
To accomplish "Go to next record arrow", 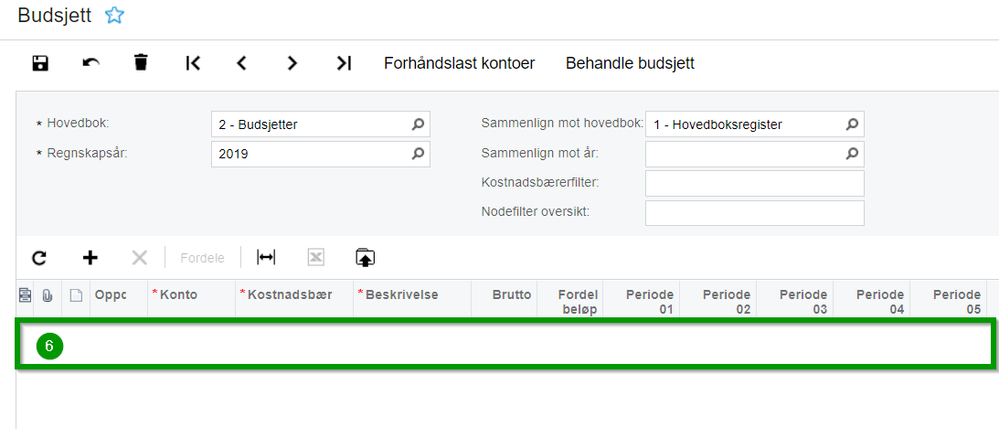I will (x=292, y=63).
